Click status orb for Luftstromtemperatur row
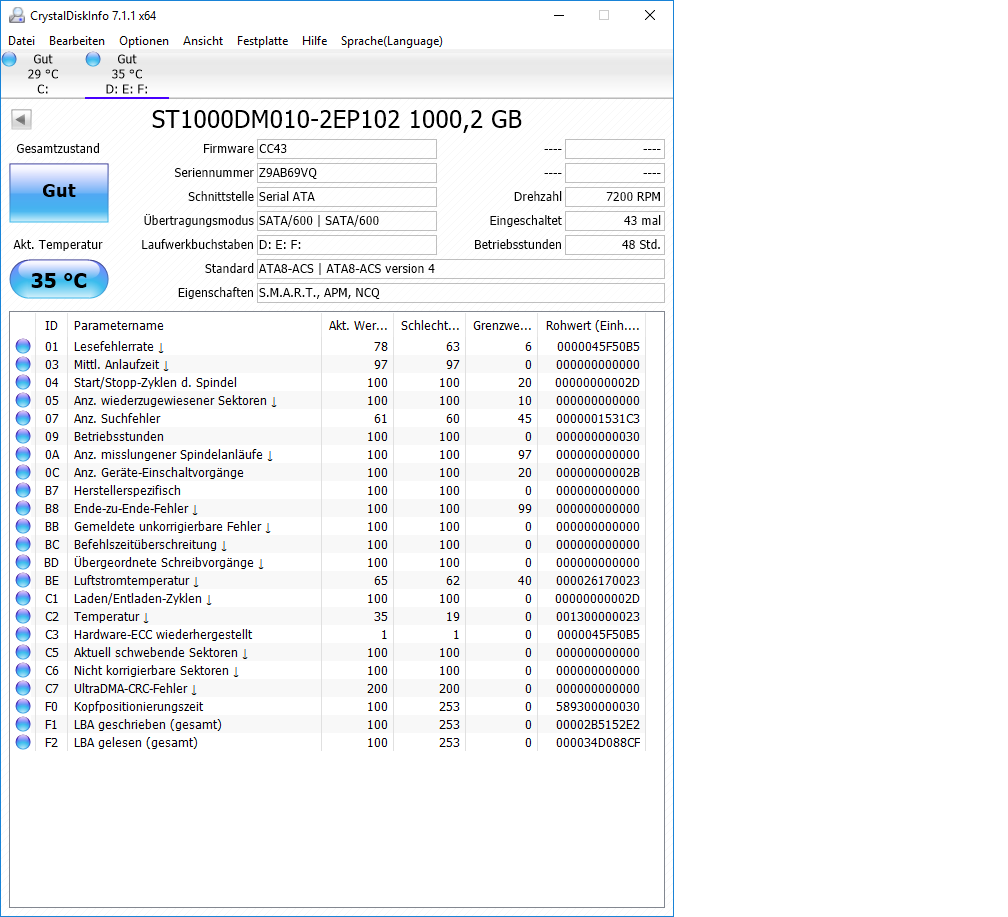Viewport: 1008px width, 917px height. (23, 580)
